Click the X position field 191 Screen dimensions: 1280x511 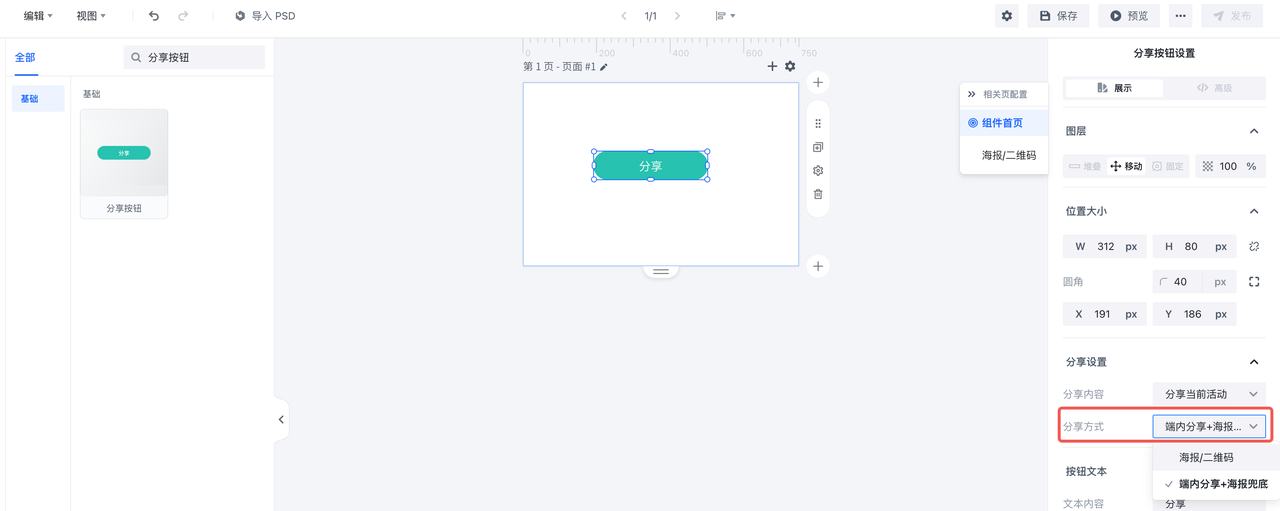point(1105,314)
